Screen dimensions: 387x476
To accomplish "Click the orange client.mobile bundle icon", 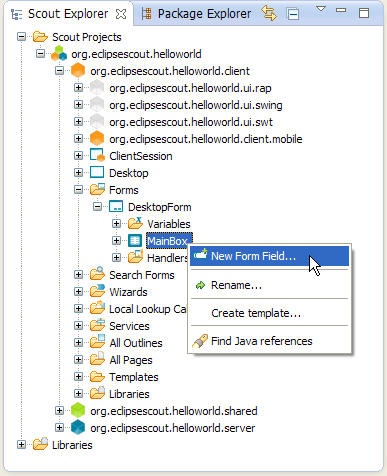I will coord(97,138).
